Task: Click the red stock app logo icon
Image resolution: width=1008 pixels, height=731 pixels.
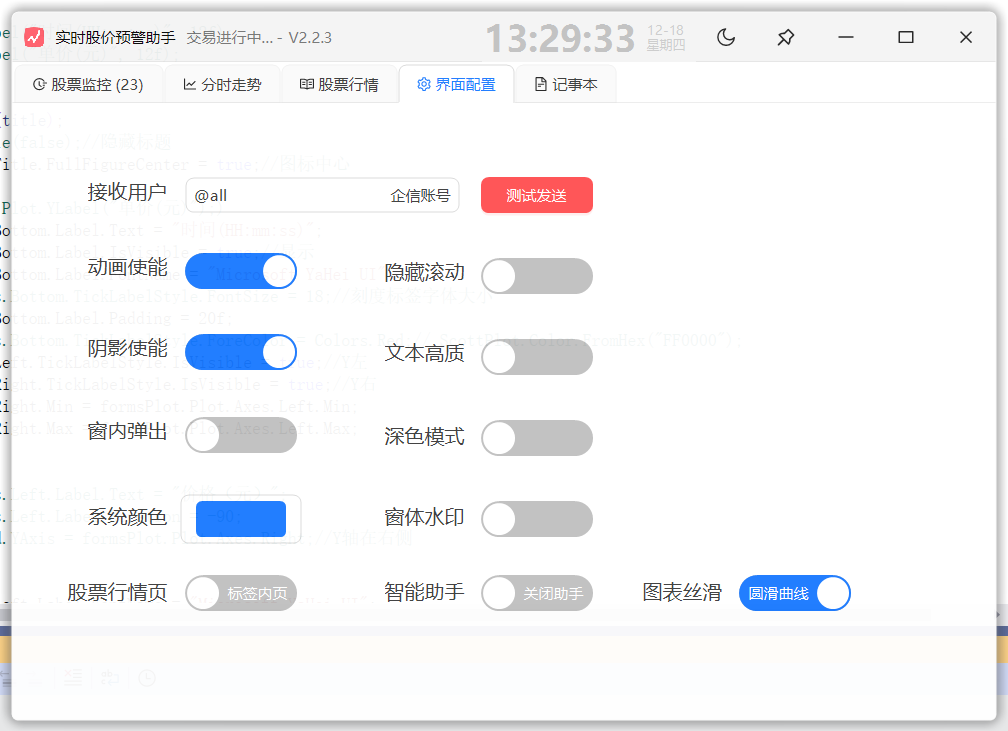Action: click(34, 37)
